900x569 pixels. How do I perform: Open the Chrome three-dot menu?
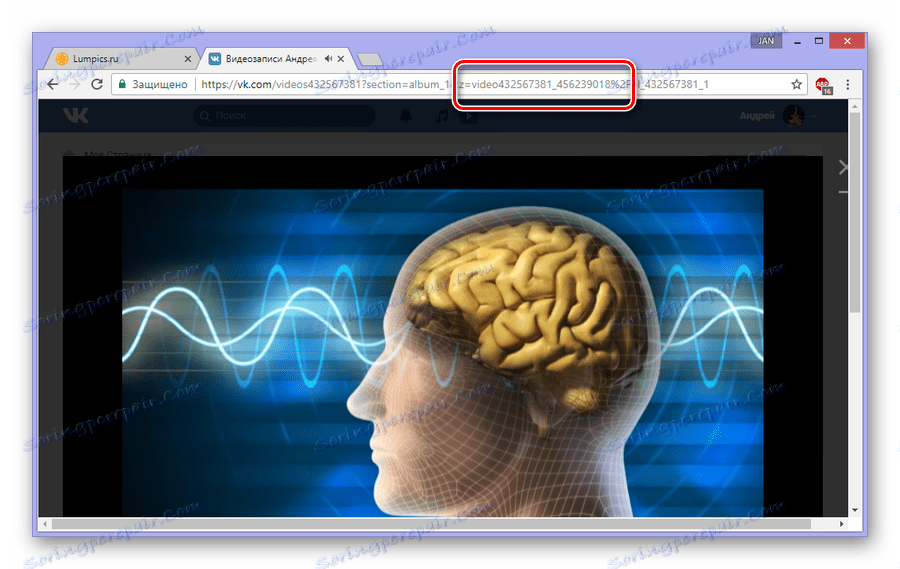848,84
